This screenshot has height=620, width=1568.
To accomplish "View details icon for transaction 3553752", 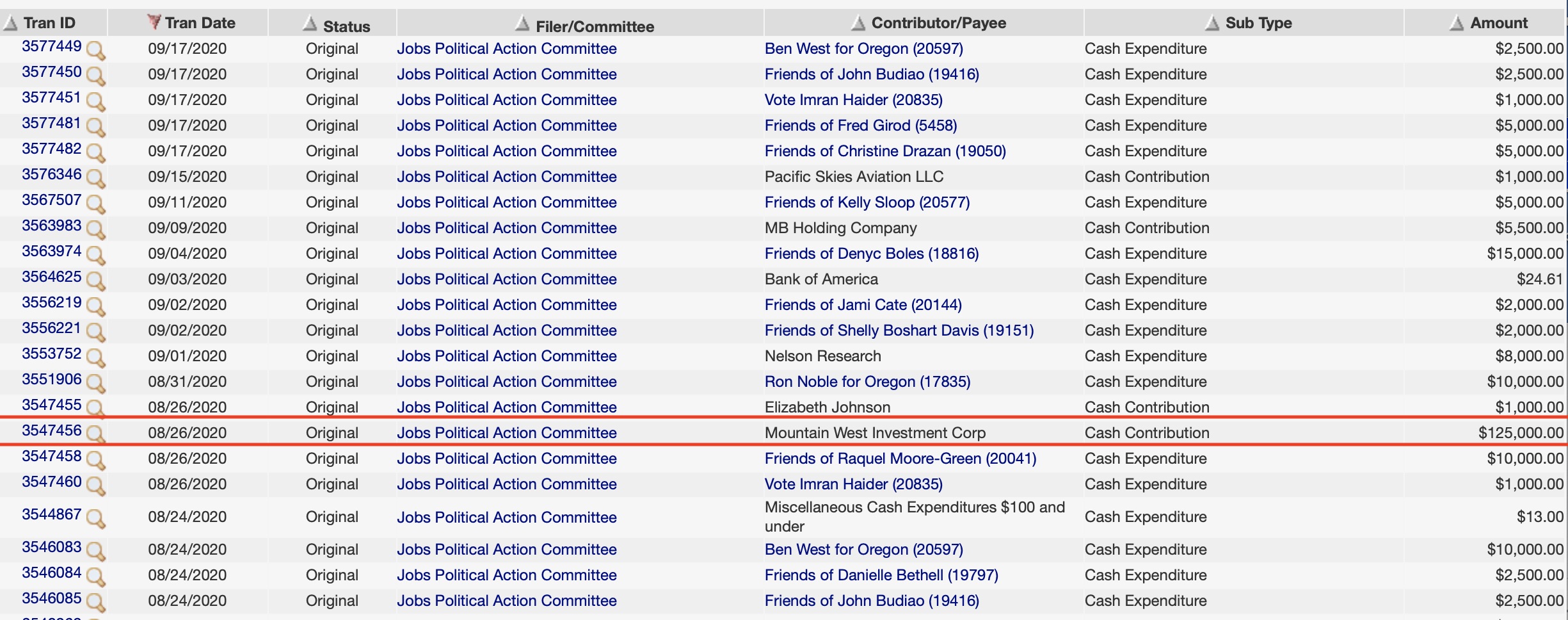I will [x=95, y=357].
